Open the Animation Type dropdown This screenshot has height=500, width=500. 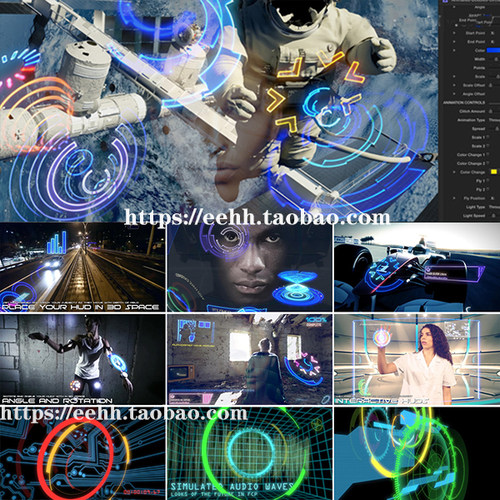point(494,120)
